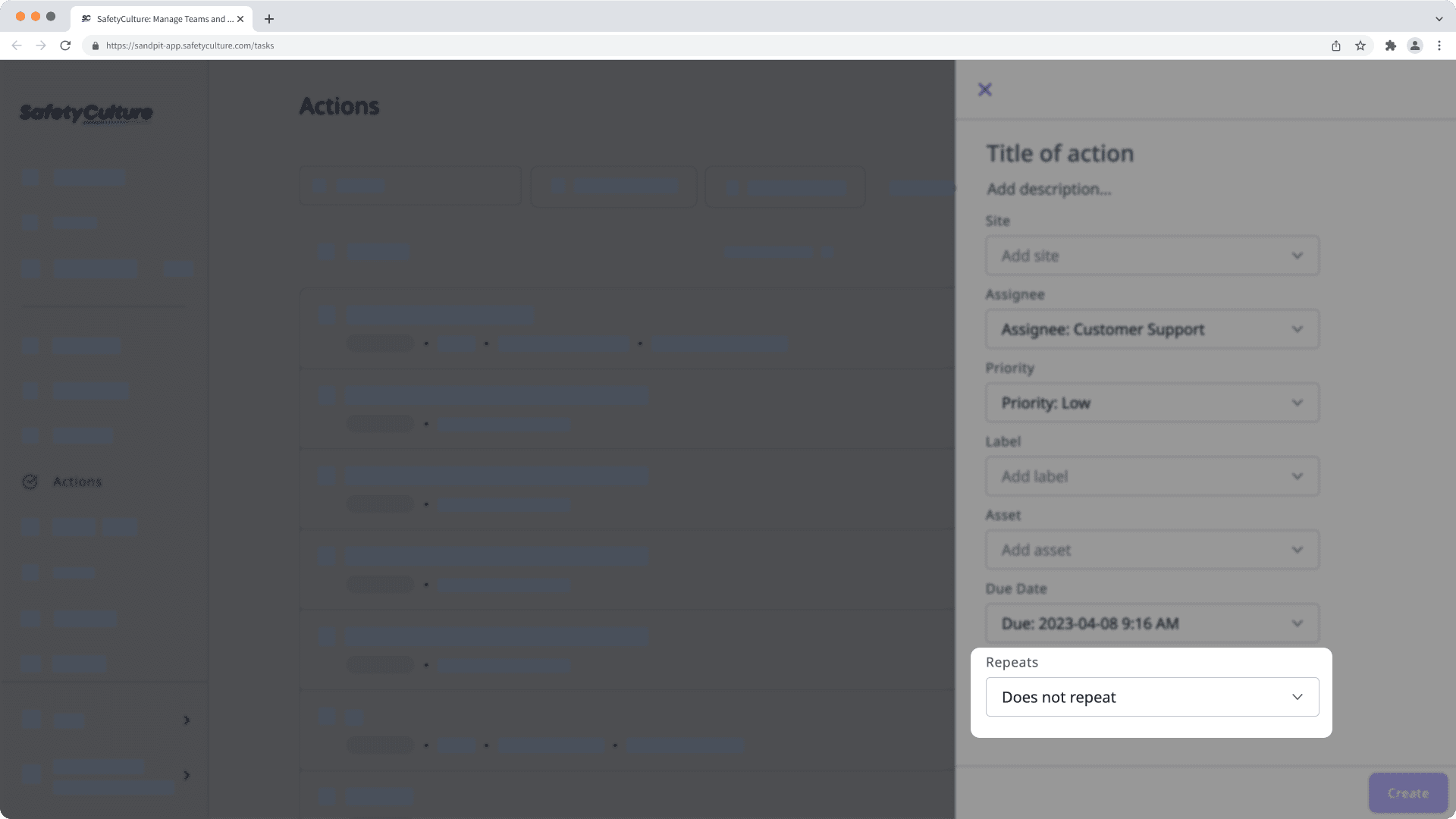
Task: Open the Repeats dropdown showing Does not repeat
Action: (1151, 696)
